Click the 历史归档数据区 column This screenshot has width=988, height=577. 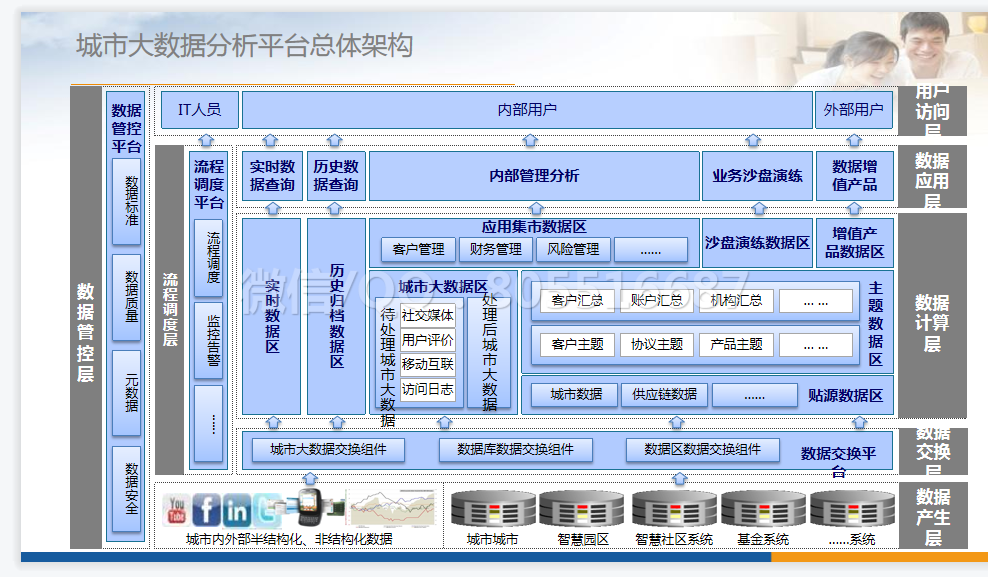pos(336,316)
